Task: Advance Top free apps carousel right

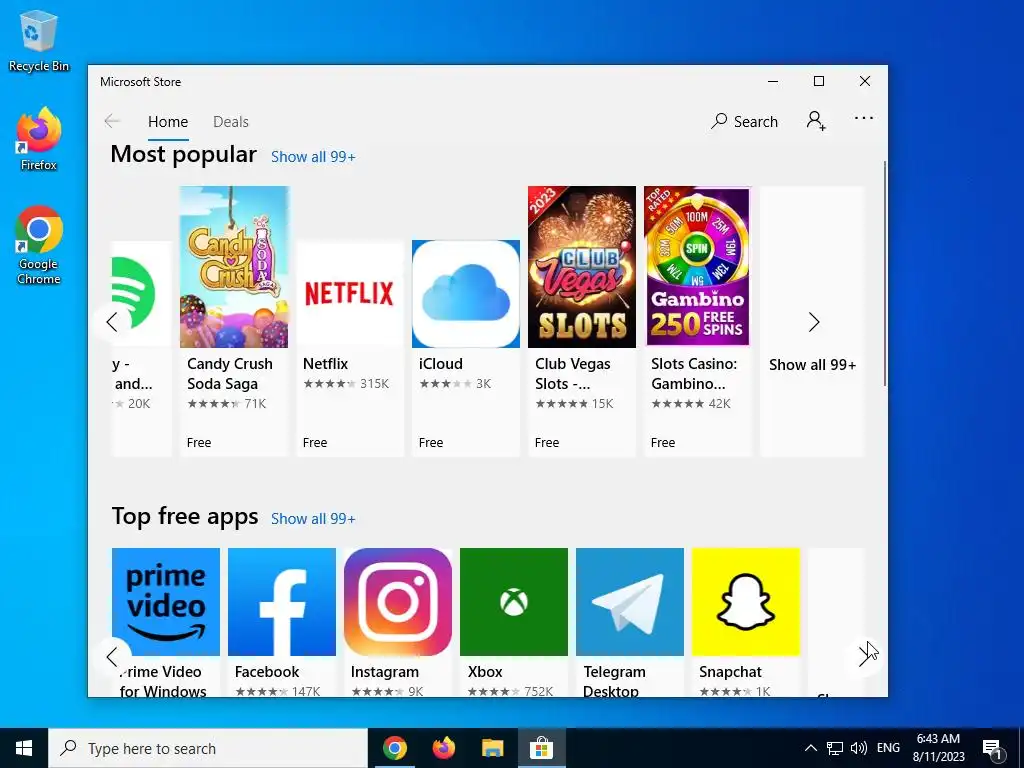Action: tap(864, 656)
